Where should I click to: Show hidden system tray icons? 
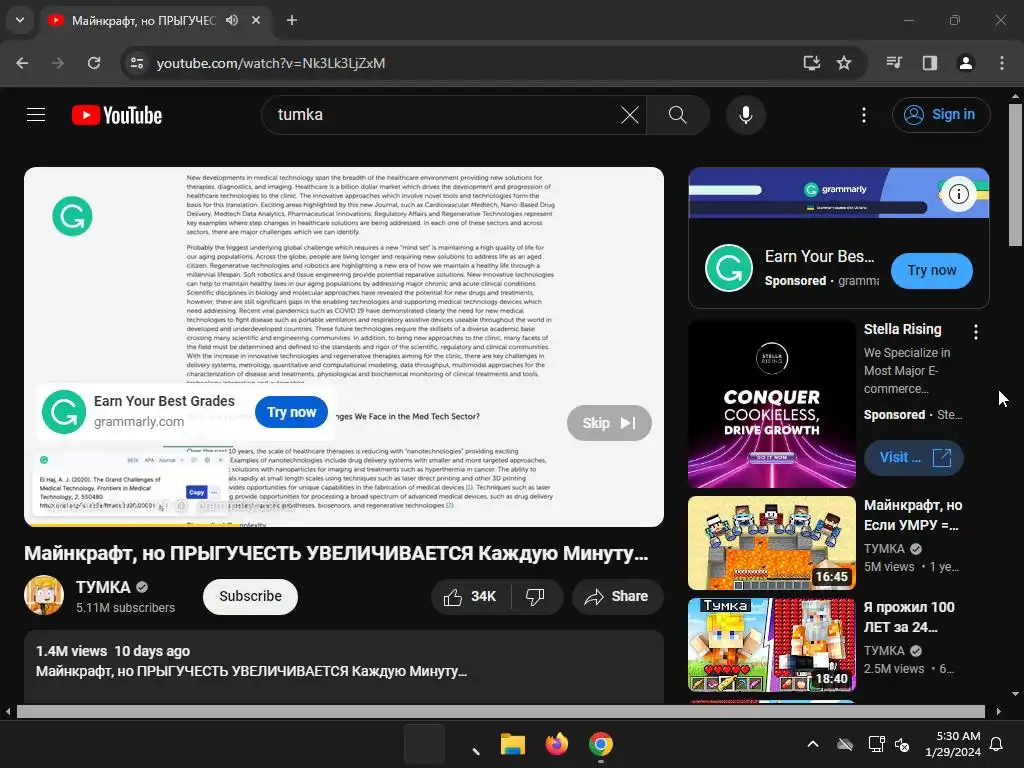pos(813,744)
